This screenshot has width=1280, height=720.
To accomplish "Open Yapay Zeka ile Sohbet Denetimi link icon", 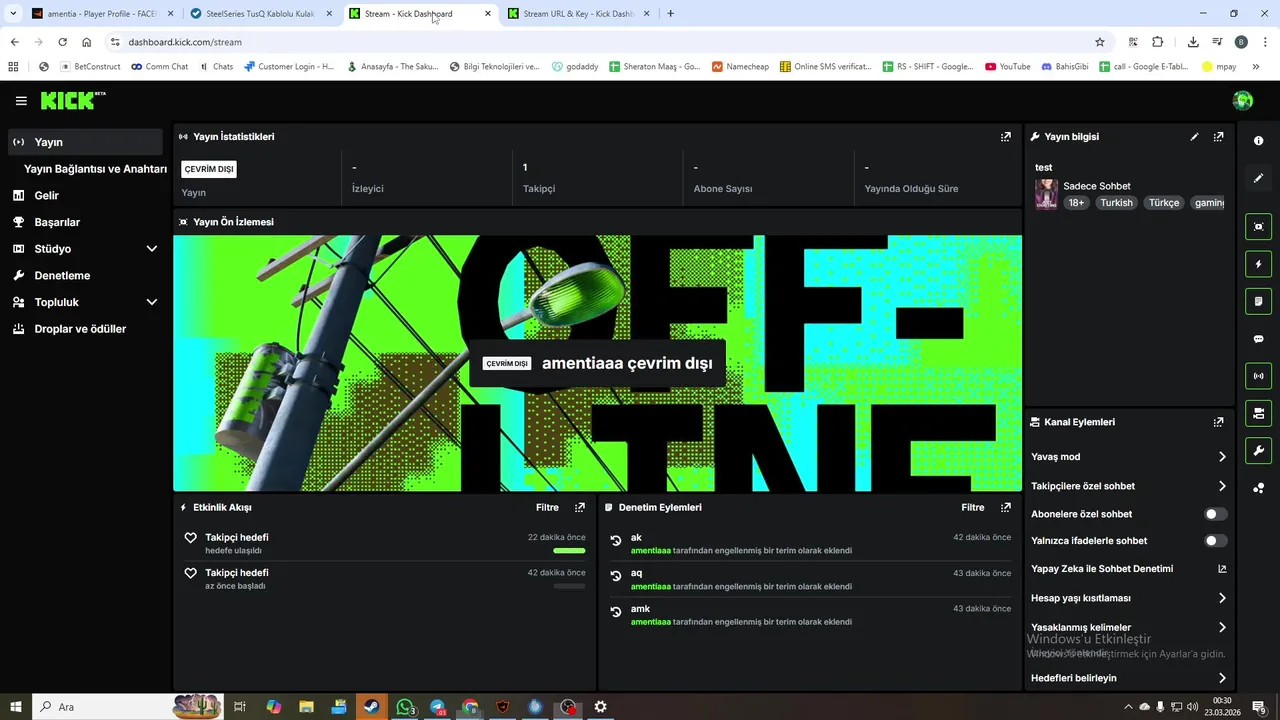I will [1222, 569].
